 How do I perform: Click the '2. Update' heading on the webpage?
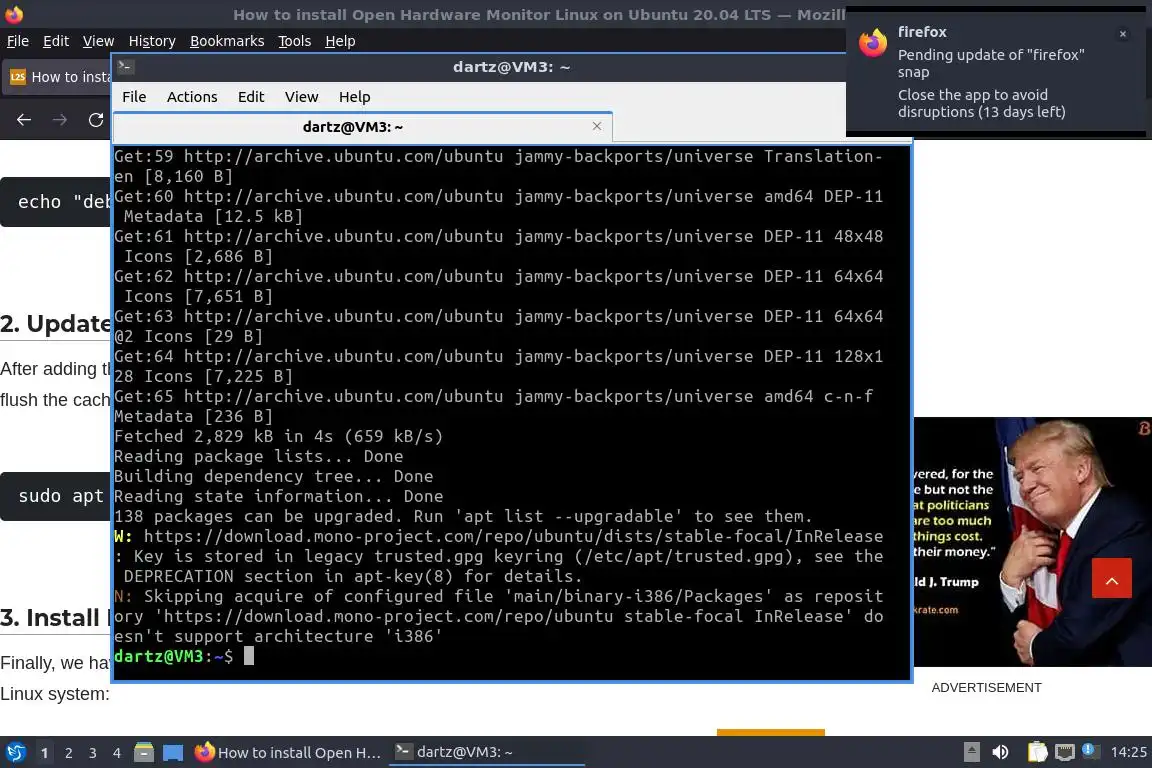(56, 323)
